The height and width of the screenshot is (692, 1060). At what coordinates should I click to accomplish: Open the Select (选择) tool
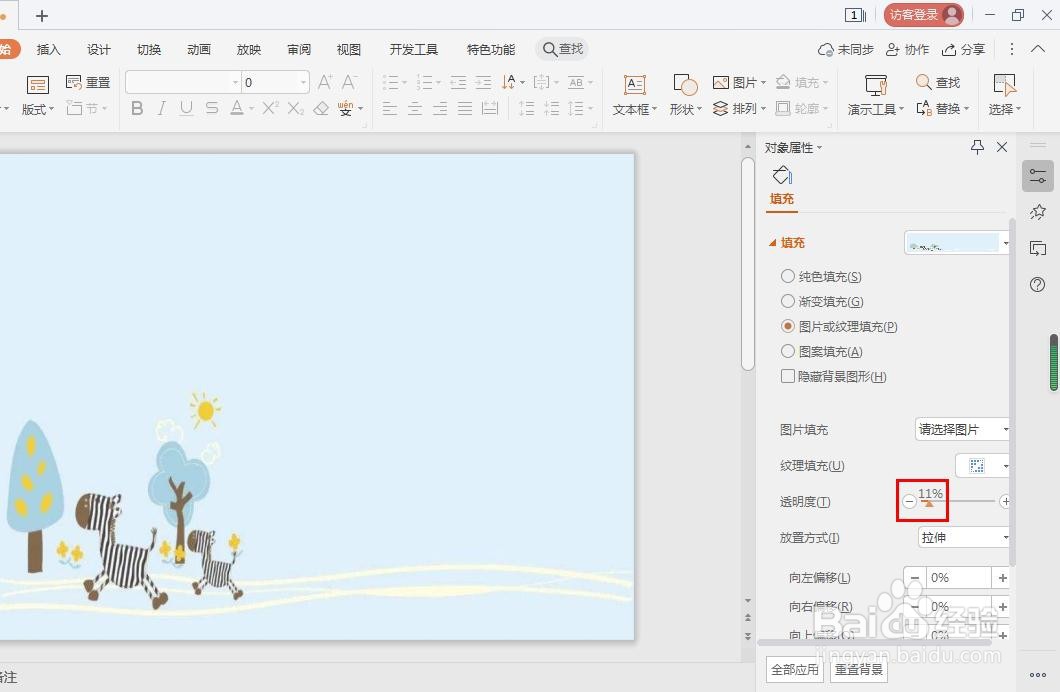click(x=1004, y=95)
